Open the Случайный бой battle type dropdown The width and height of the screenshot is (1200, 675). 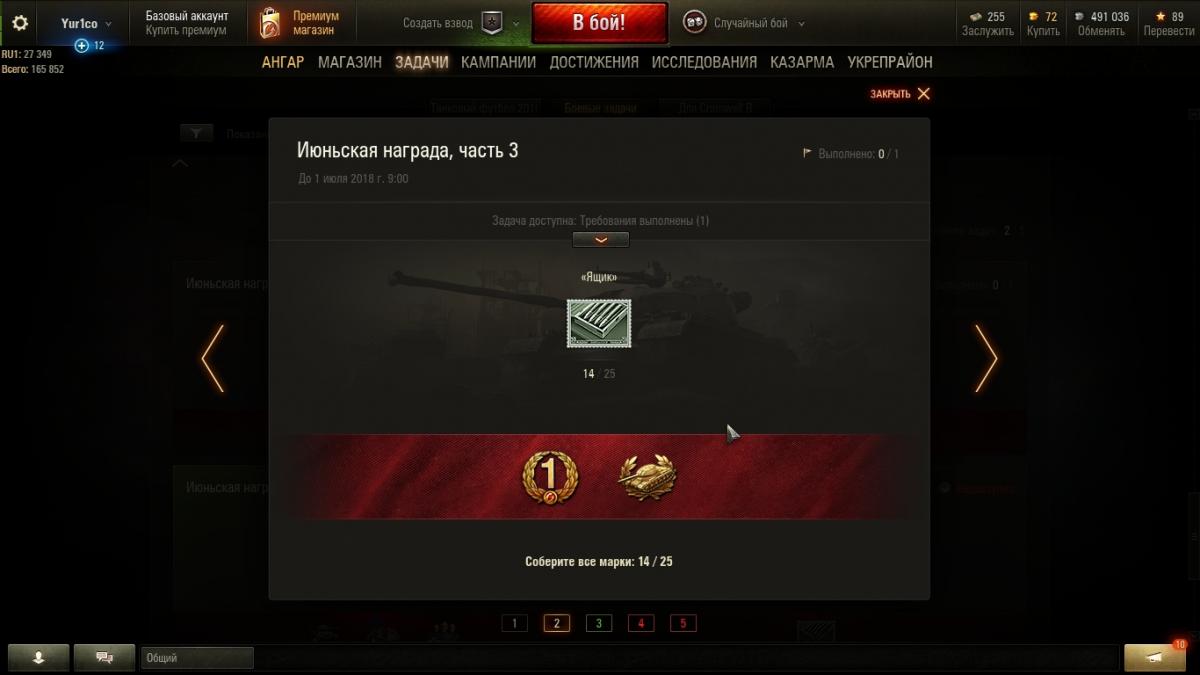[744, 23]
